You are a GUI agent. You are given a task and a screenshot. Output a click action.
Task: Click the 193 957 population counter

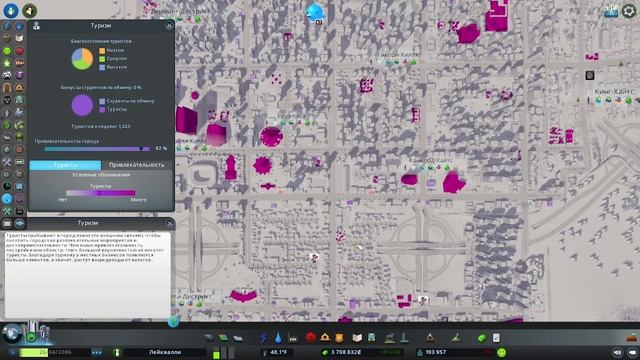(x=436, y=352)
